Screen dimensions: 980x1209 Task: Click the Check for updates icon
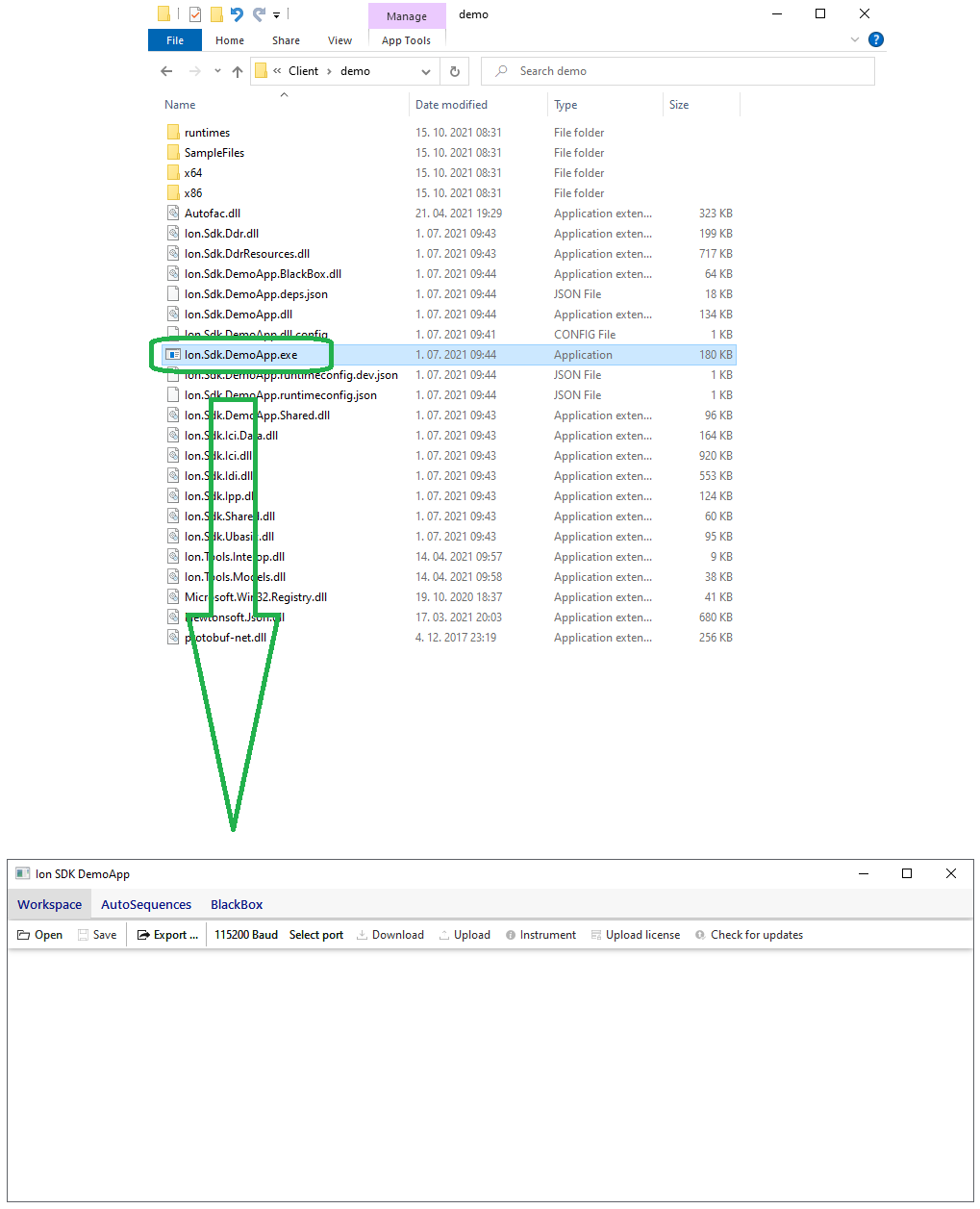click(x=700, y=935)
